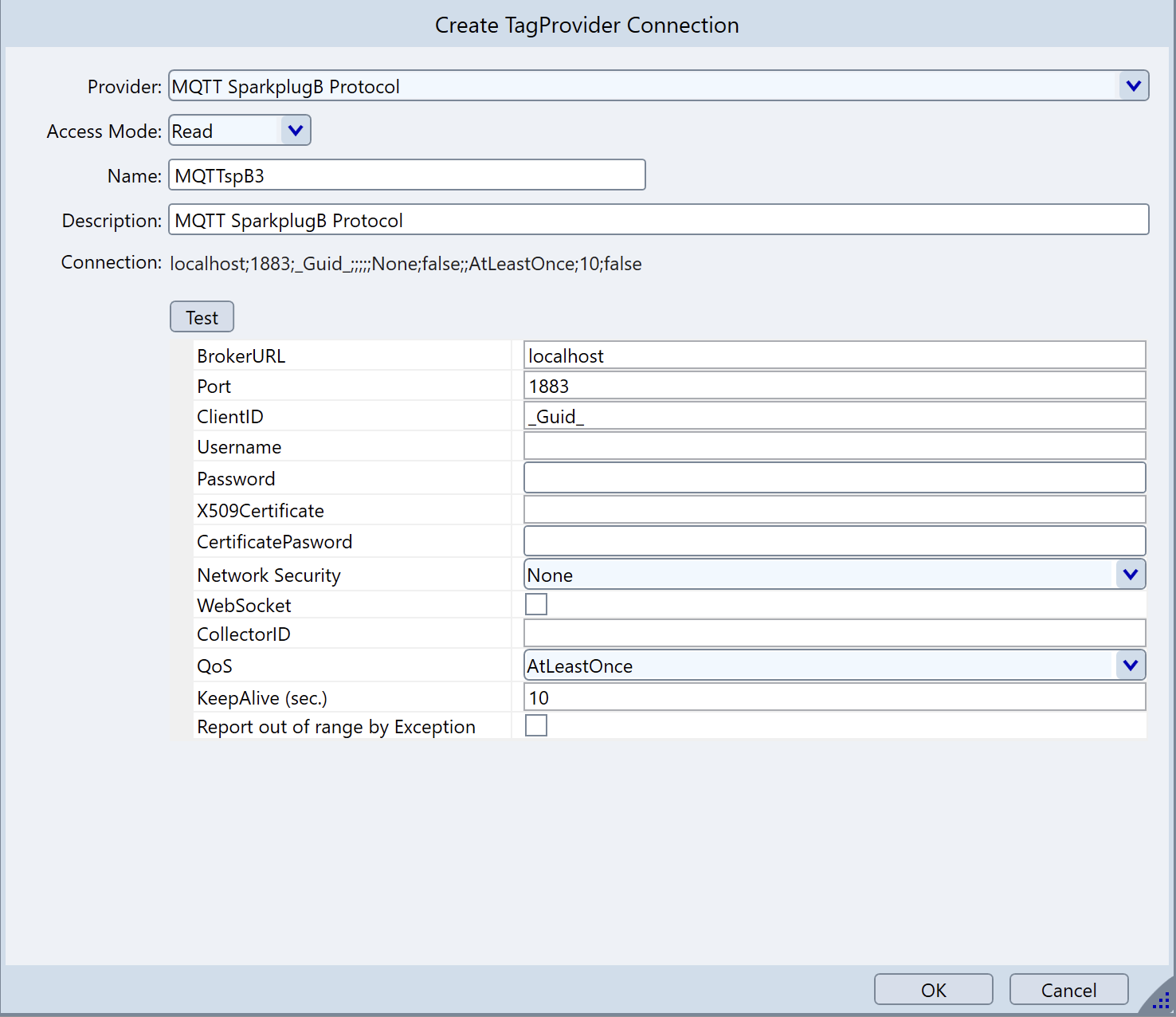Image resolution: width=1176 pixels, height=1017 pixels.
Task: Enable the WebSocket checkbox
Action: [x=536, y=605]
